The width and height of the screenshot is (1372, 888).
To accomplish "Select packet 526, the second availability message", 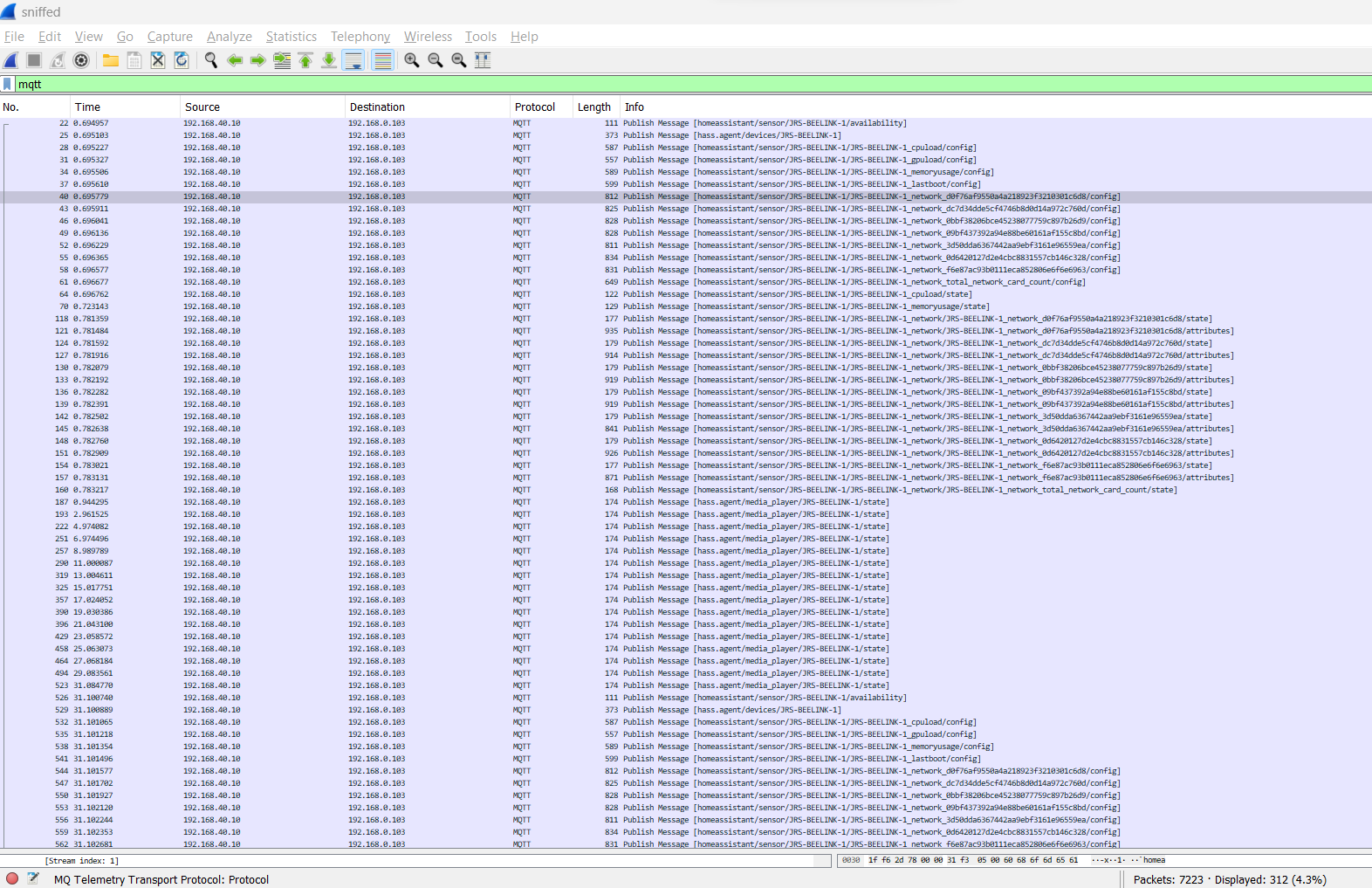I will click(x=686, y=698).
